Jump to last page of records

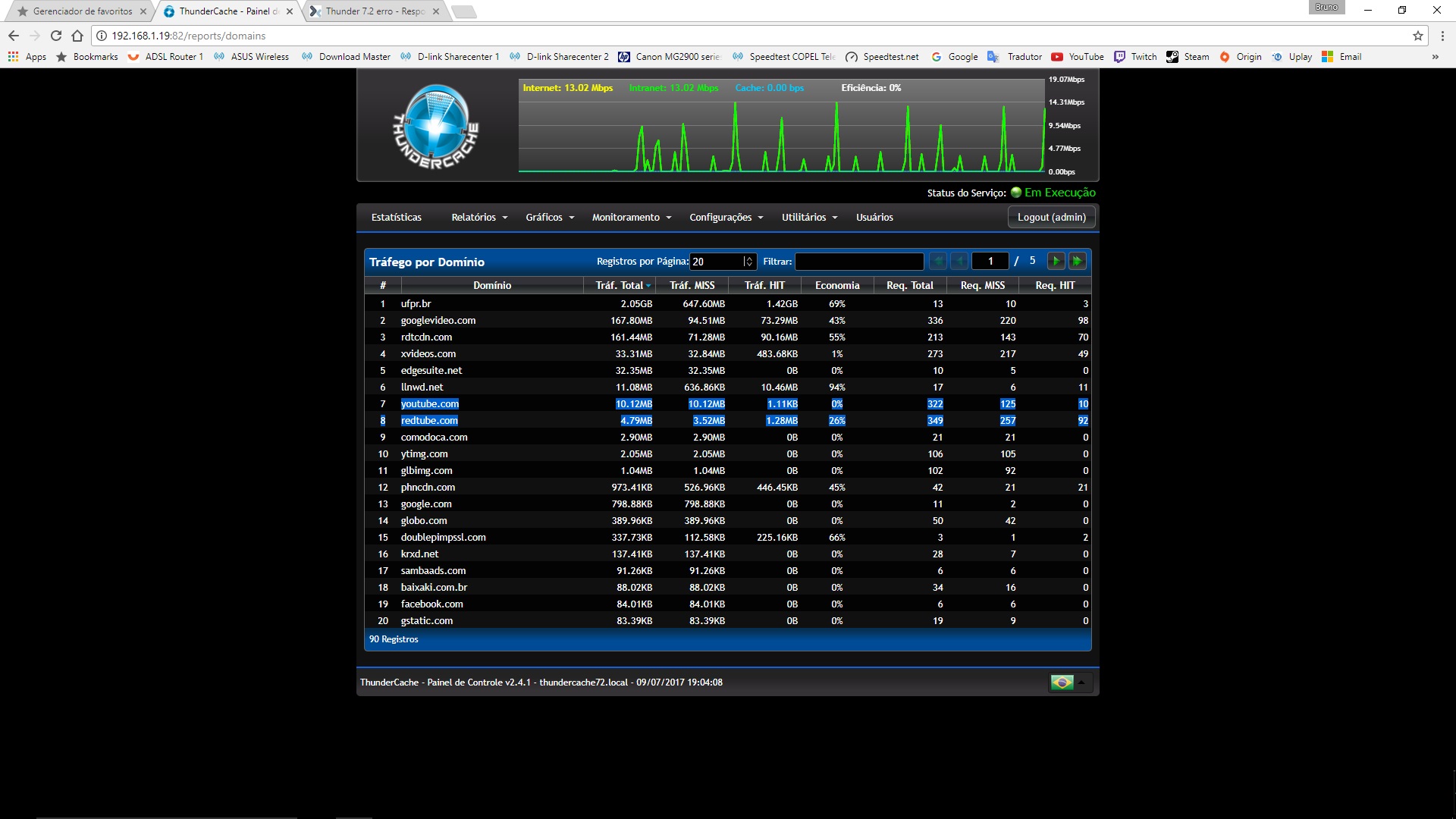(1077, 261)
